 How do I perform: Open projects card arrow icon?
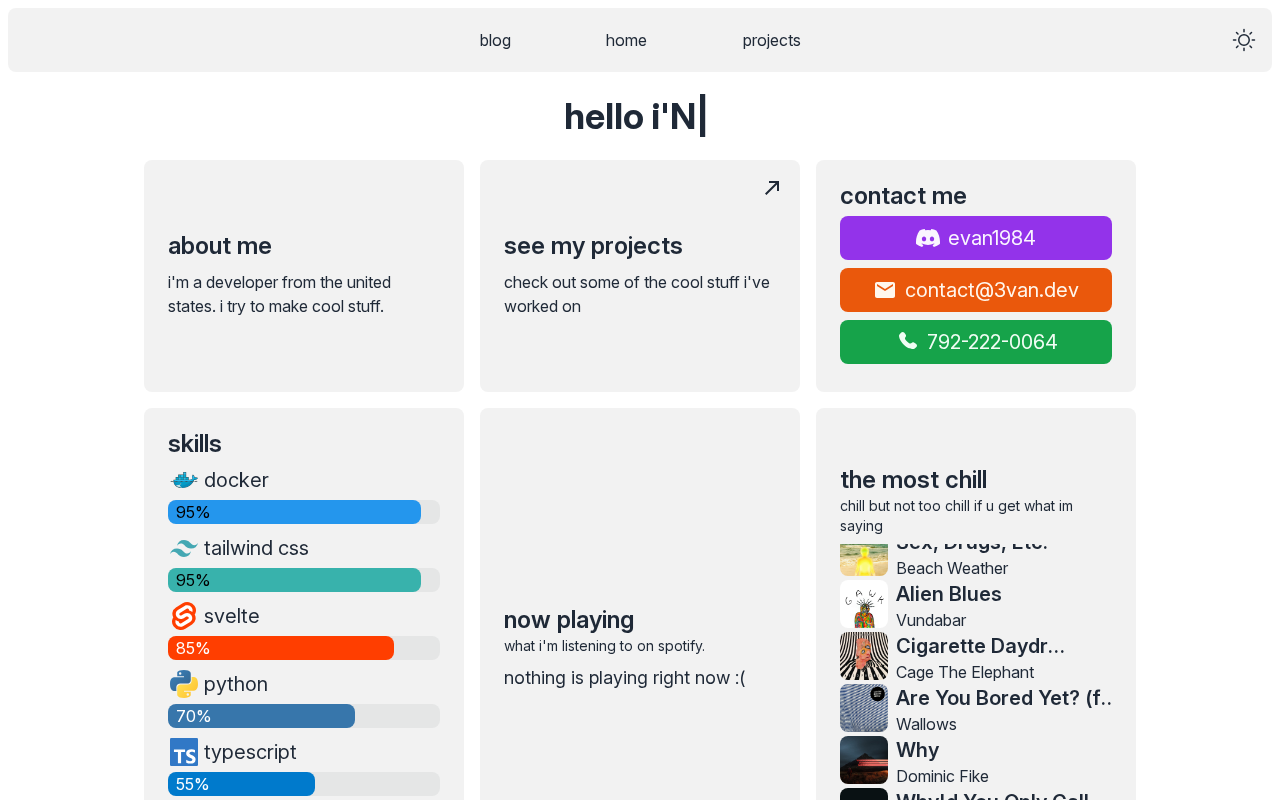tap(772, 188)
